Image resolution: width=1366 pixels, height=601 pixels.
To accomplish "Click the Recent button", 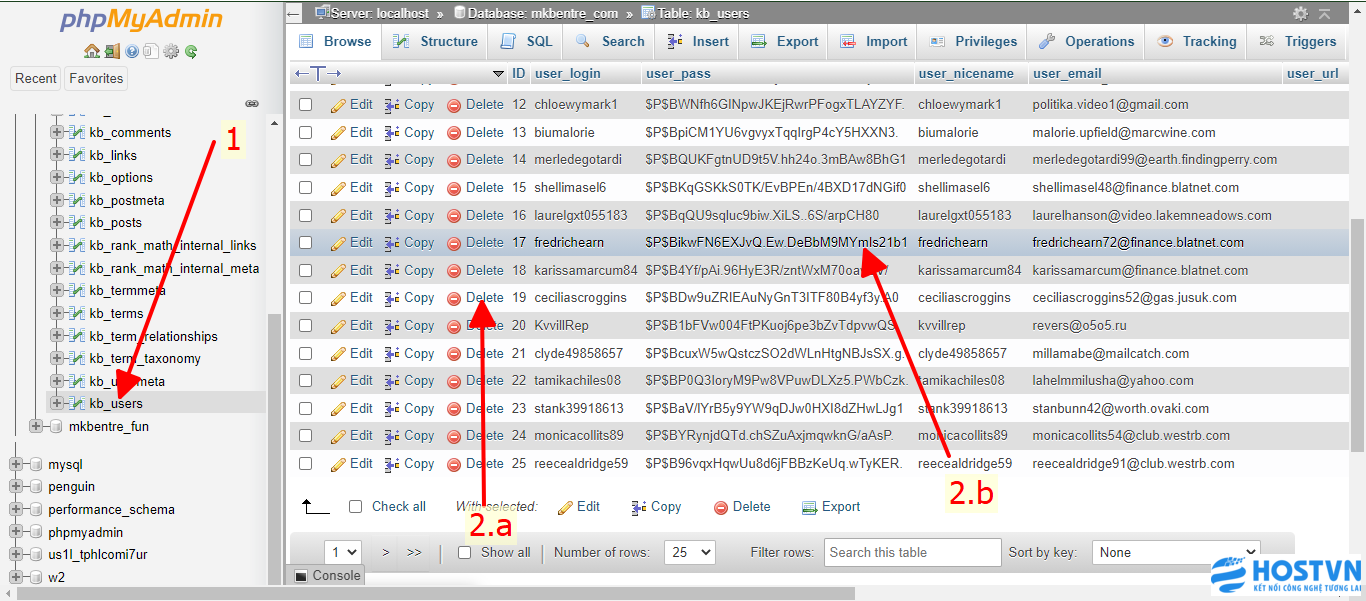I will click(36, 79).
